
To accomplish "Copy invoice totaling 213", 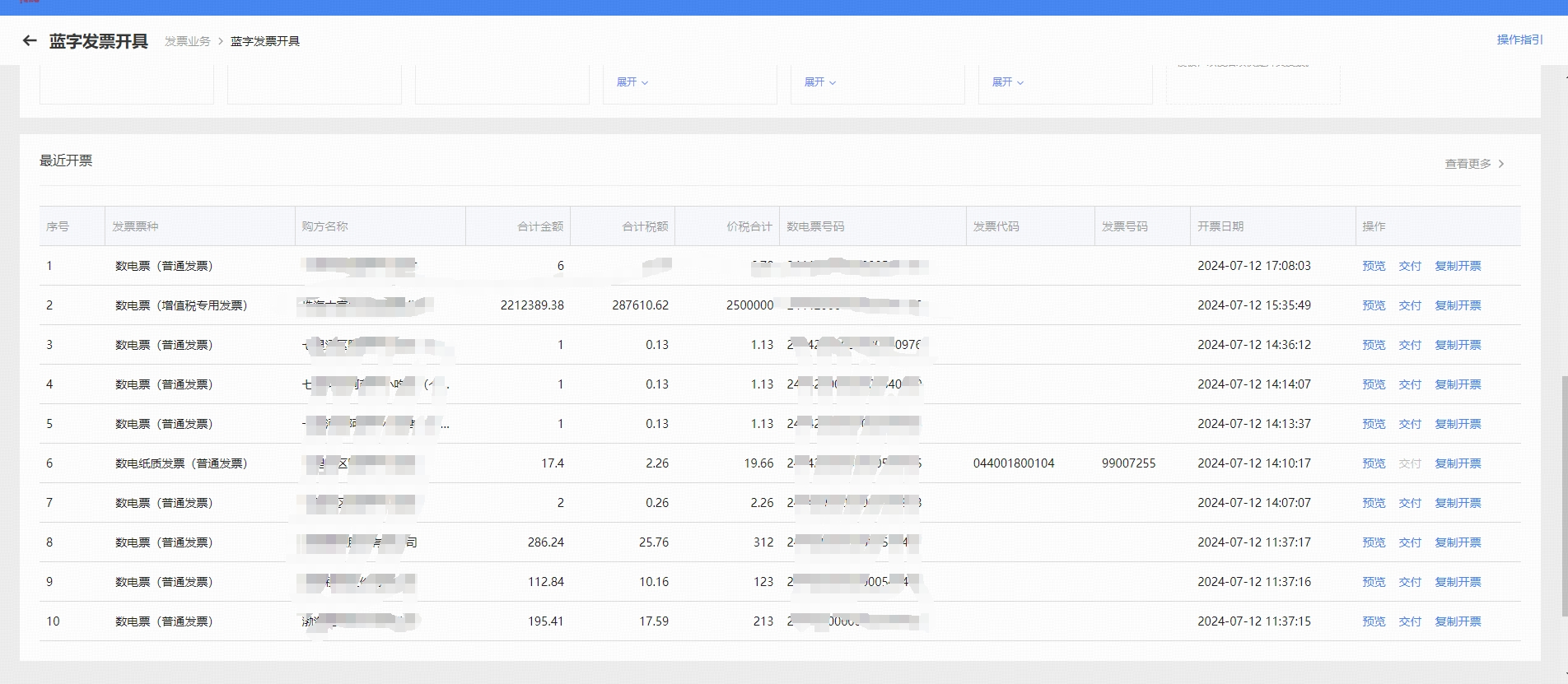I will pos(1458,621).
